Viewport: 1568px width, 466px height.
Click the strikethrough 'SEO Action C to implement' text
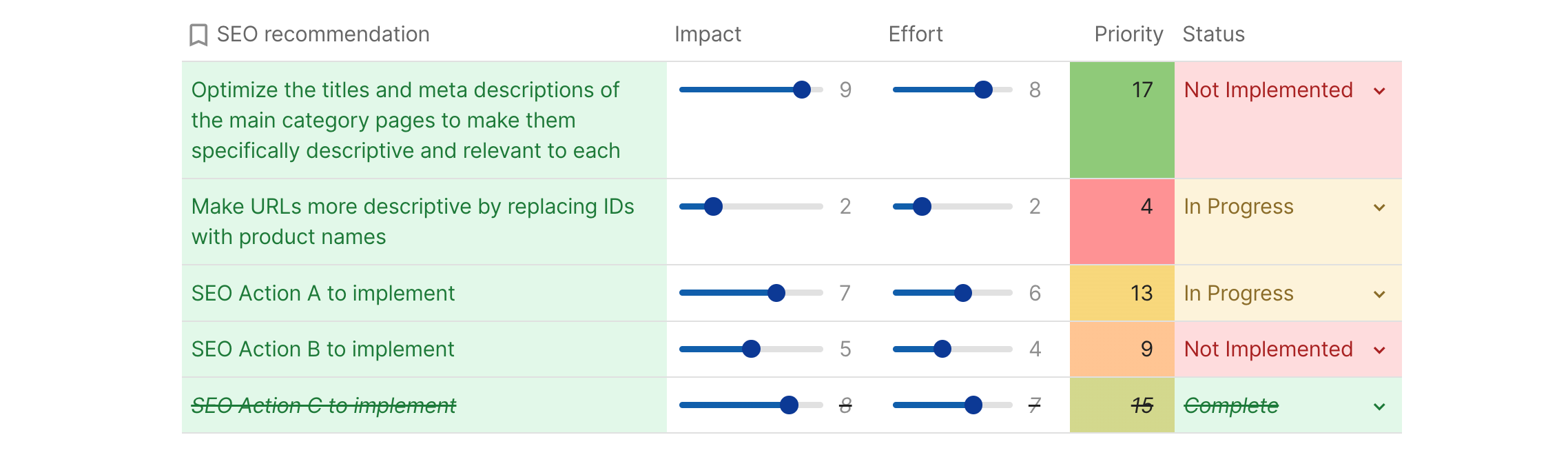323,406
